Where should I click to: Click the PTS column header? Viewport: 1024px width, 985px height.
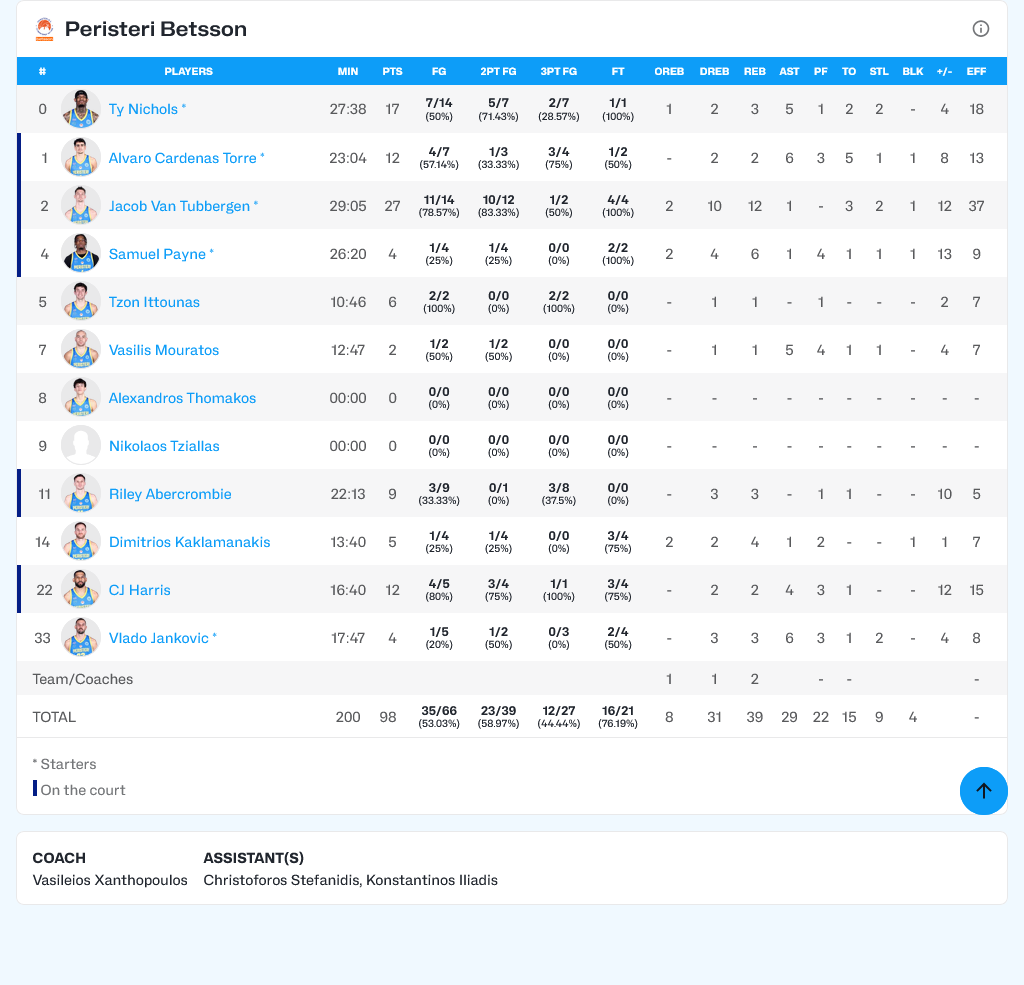click(392, 71)
